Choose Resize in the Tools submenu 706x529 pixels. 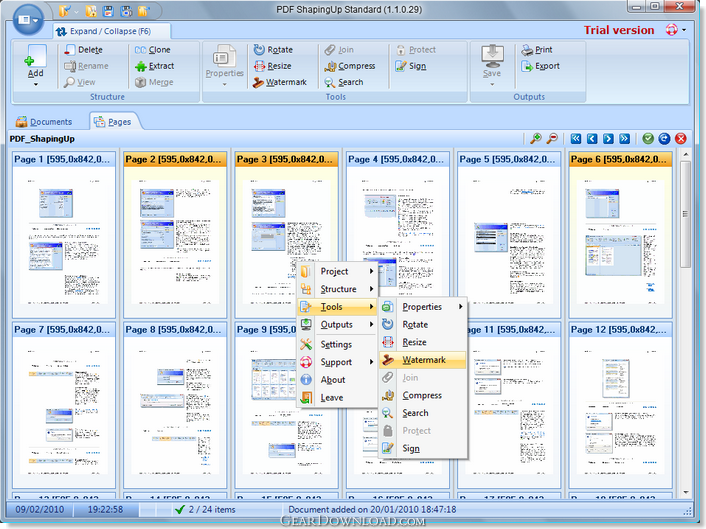[x=423, y=342]
